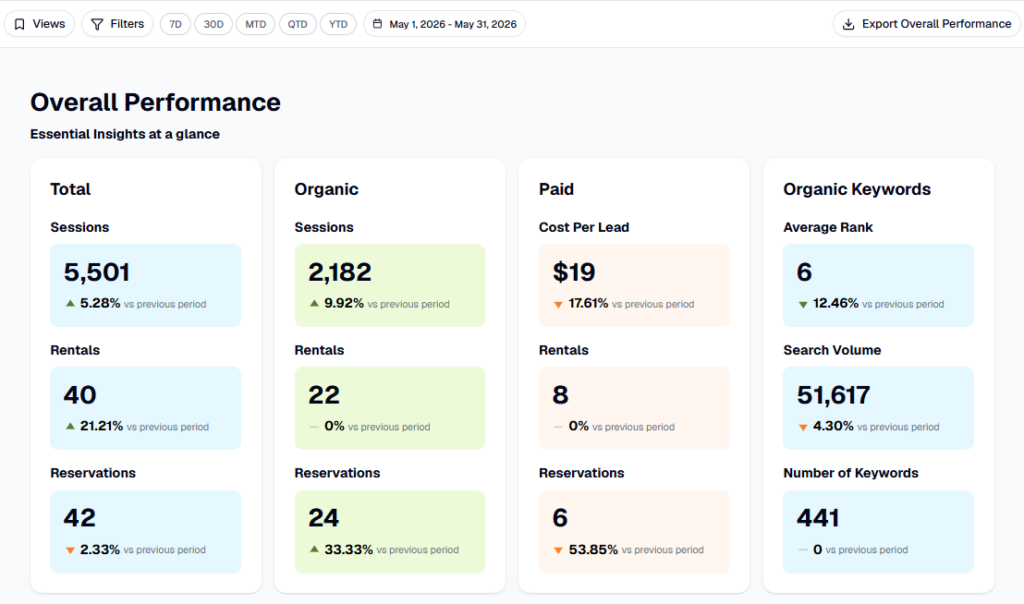The width and height of the screenshot is (1024, 604).
Task: Open the Filters button
Action: click(x=118, y=24)
